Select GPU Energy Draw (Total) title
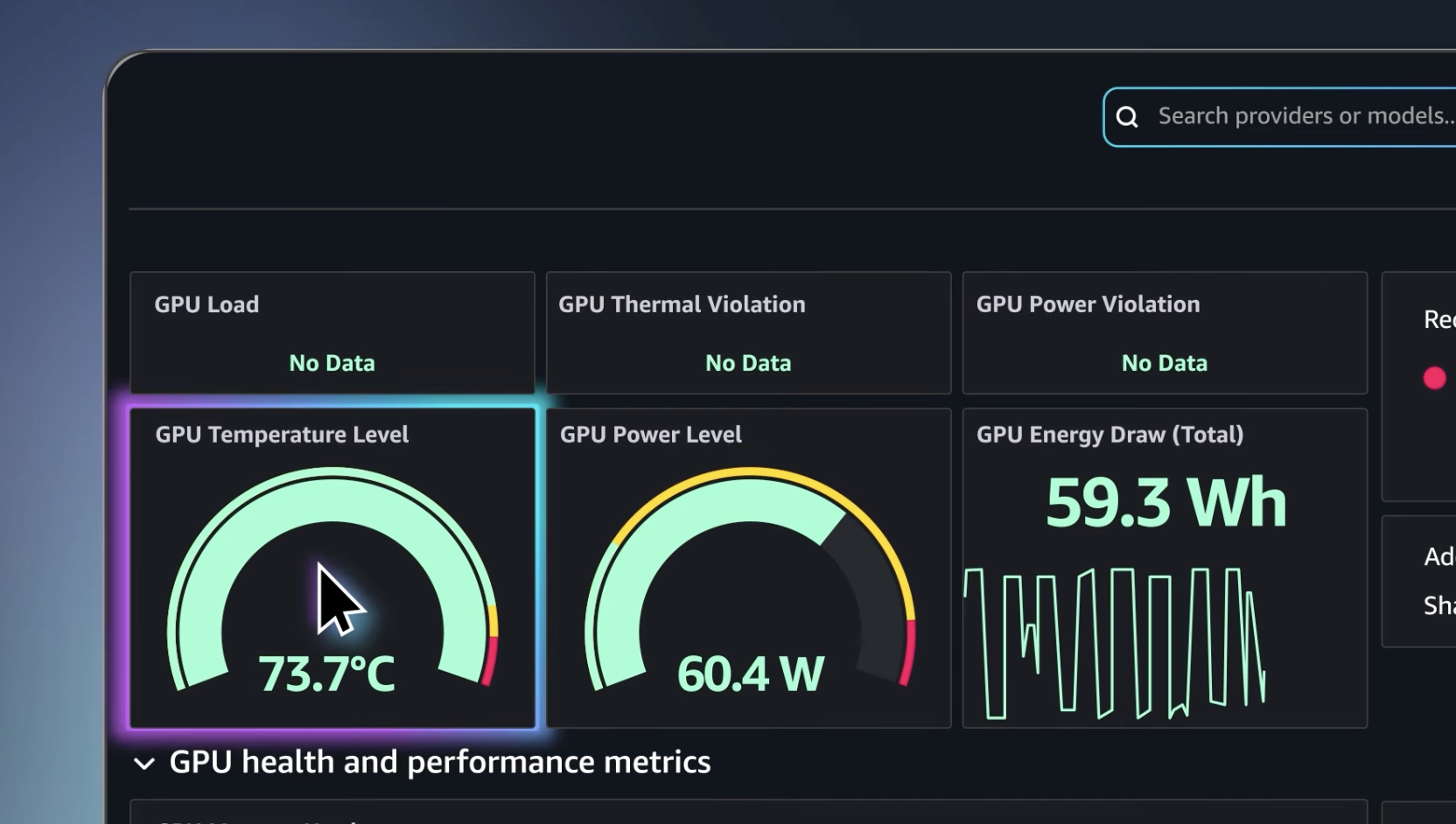Screen dimensions: 1456x824 pyautogui.click(x=1109, y=435)
